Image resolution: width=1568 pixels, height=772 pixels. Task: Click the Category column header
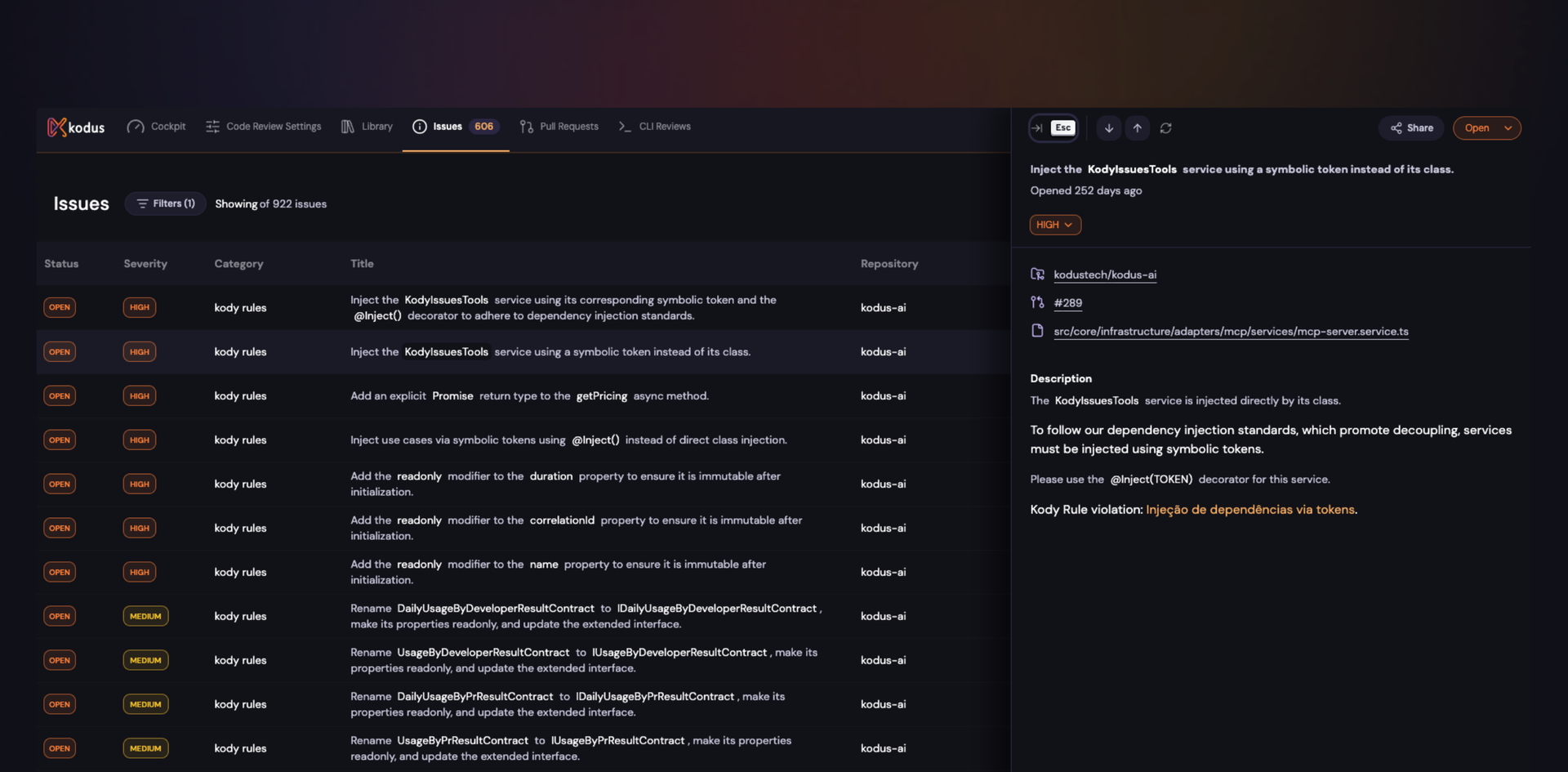pyautogui.click(x=238, y=264)
